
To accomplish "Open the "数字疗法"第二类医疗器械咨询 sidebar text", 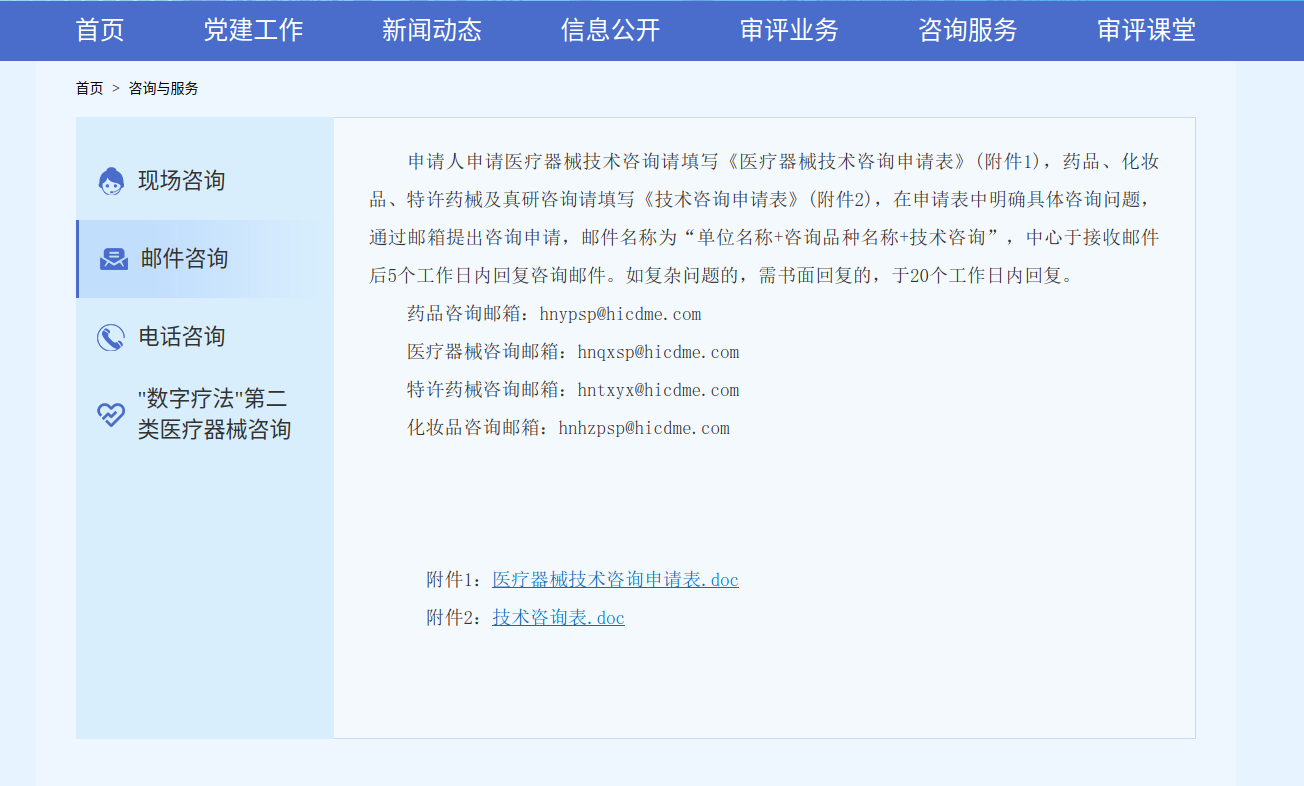I will coord(214,414).
